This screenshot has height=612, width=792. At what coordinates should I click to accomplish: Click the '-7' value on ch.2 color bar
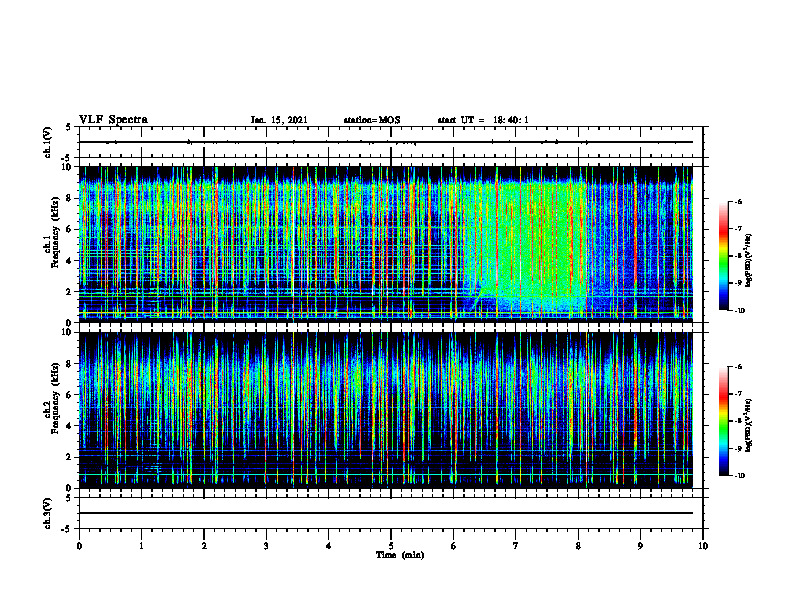tap(738, 394)
